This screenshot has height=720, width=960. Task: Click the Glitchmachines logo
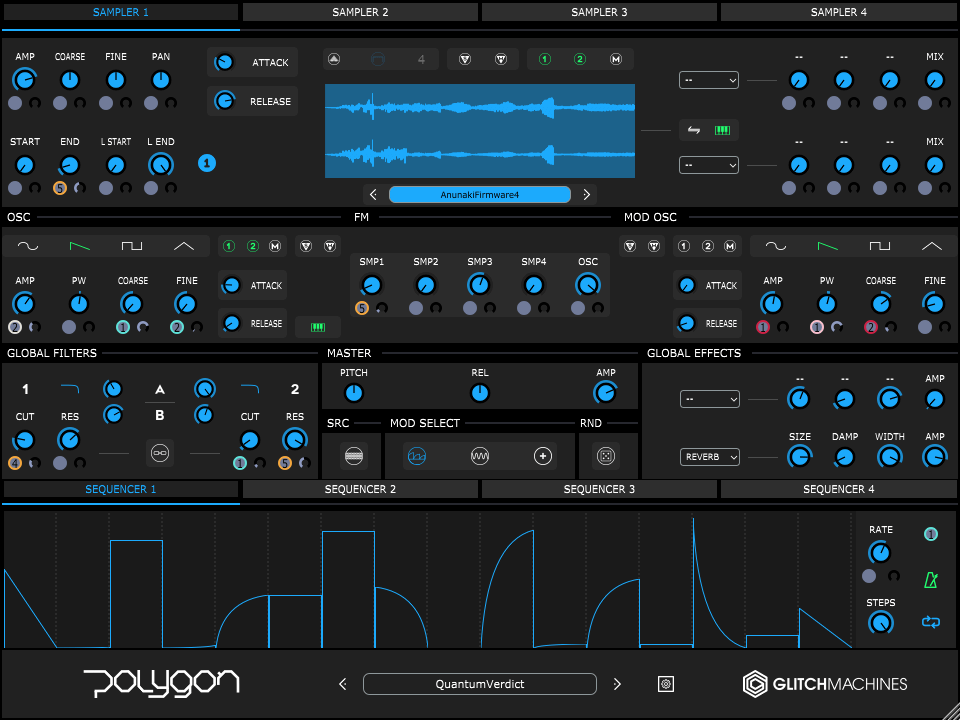point(825,684)
